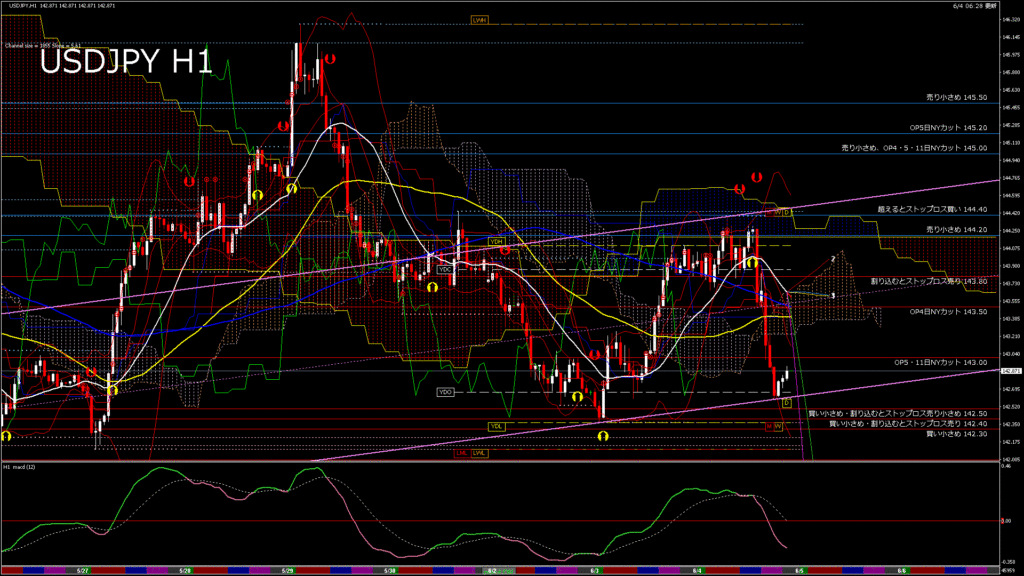The height and width of the screenshot is (576, 1024).
Task: Click the LWL level tag
Action: click(x=479, y=453)
